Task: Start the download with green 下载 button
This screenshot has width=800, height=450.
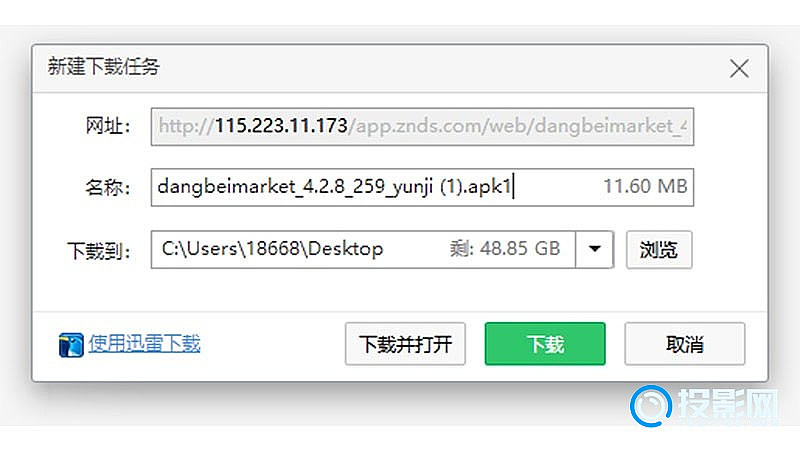Action: [x=545, y=344]
